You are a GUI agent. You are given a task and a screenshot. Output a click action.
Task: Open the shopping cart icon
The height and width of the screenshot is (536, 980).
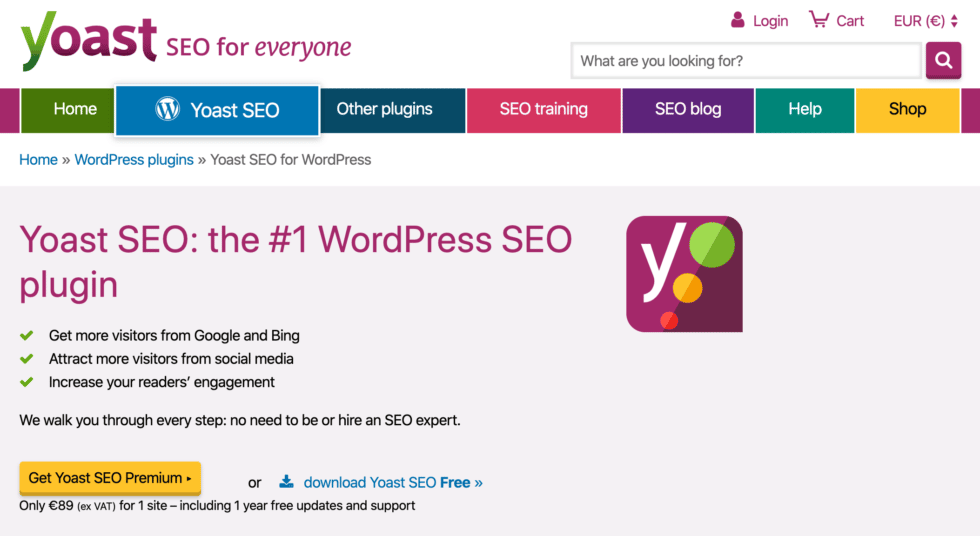pos(819,19)
